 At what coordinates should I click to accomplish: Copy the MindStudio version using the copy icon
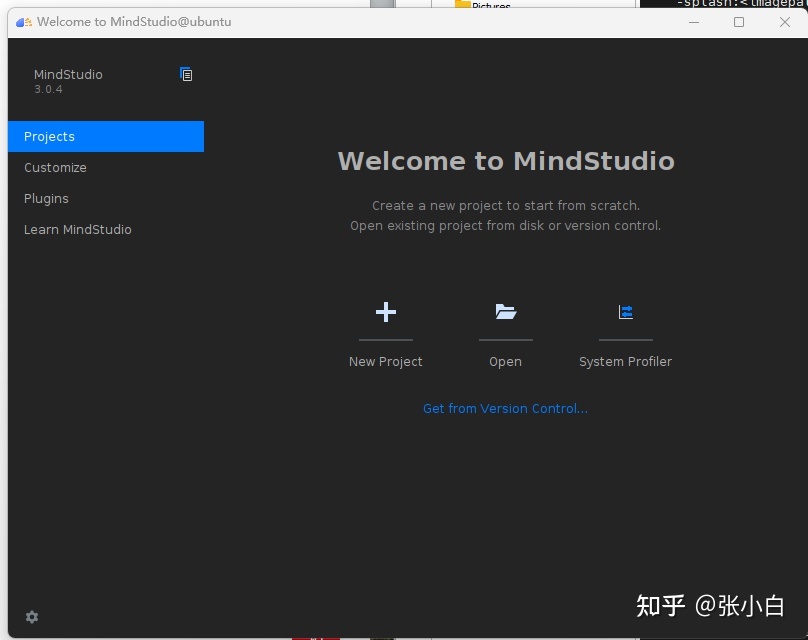click(186, 74)
